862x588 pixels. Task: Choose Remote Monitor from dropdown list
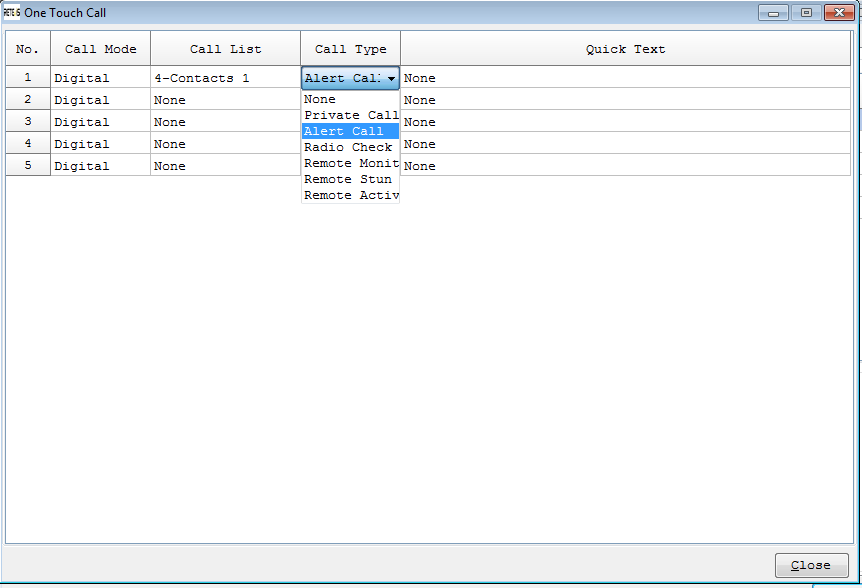tap(350, 163)
